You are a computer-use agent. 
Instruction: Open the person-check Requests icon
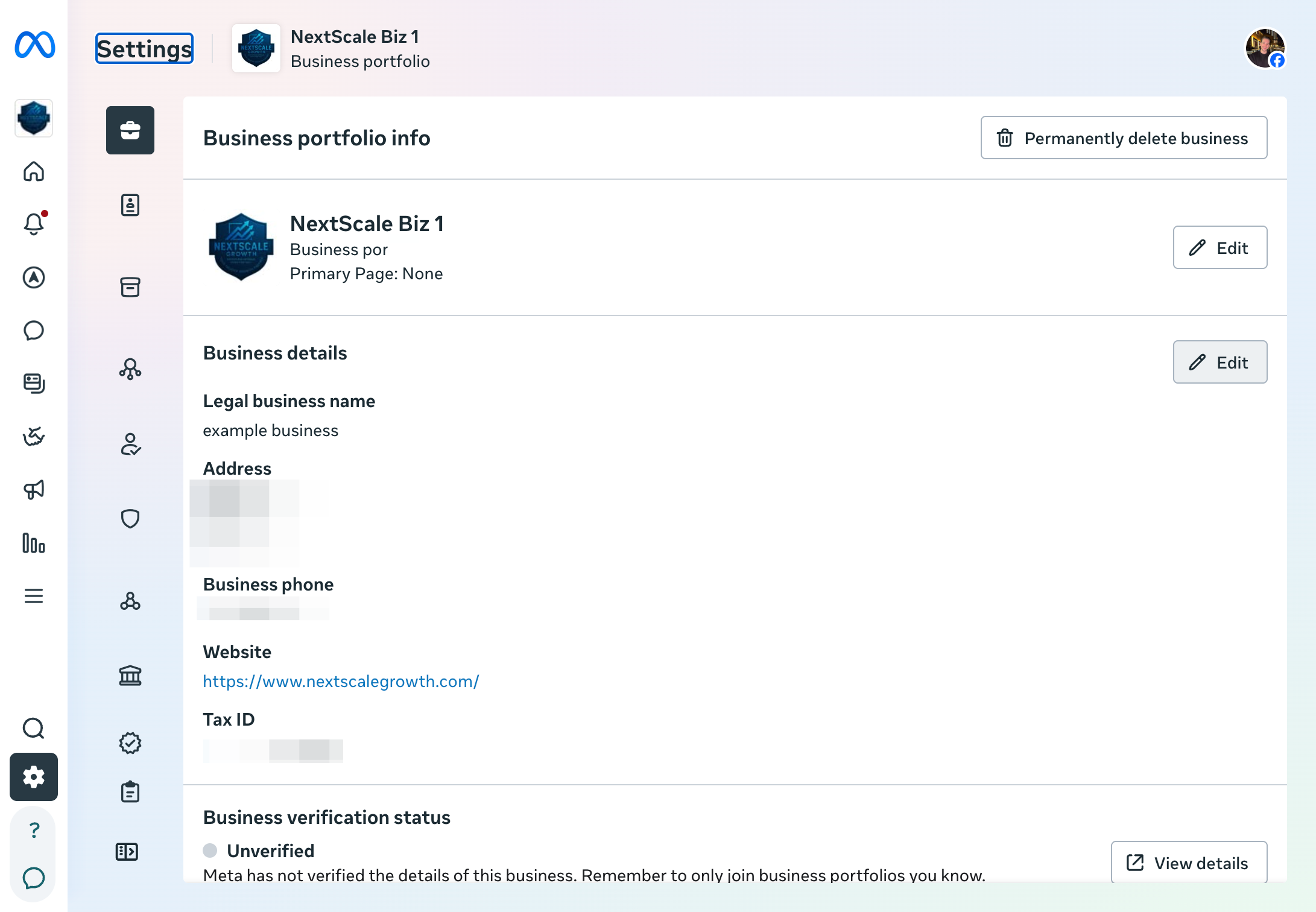130,444
